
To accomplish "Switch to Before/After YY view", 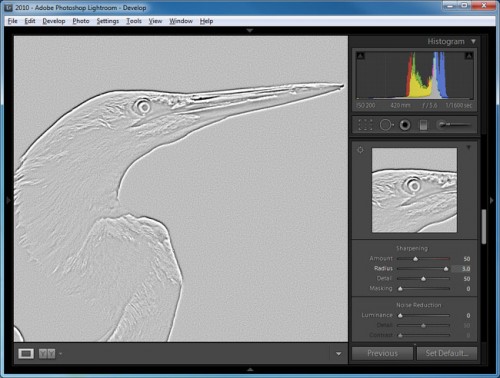I will [x=47, y=354].
